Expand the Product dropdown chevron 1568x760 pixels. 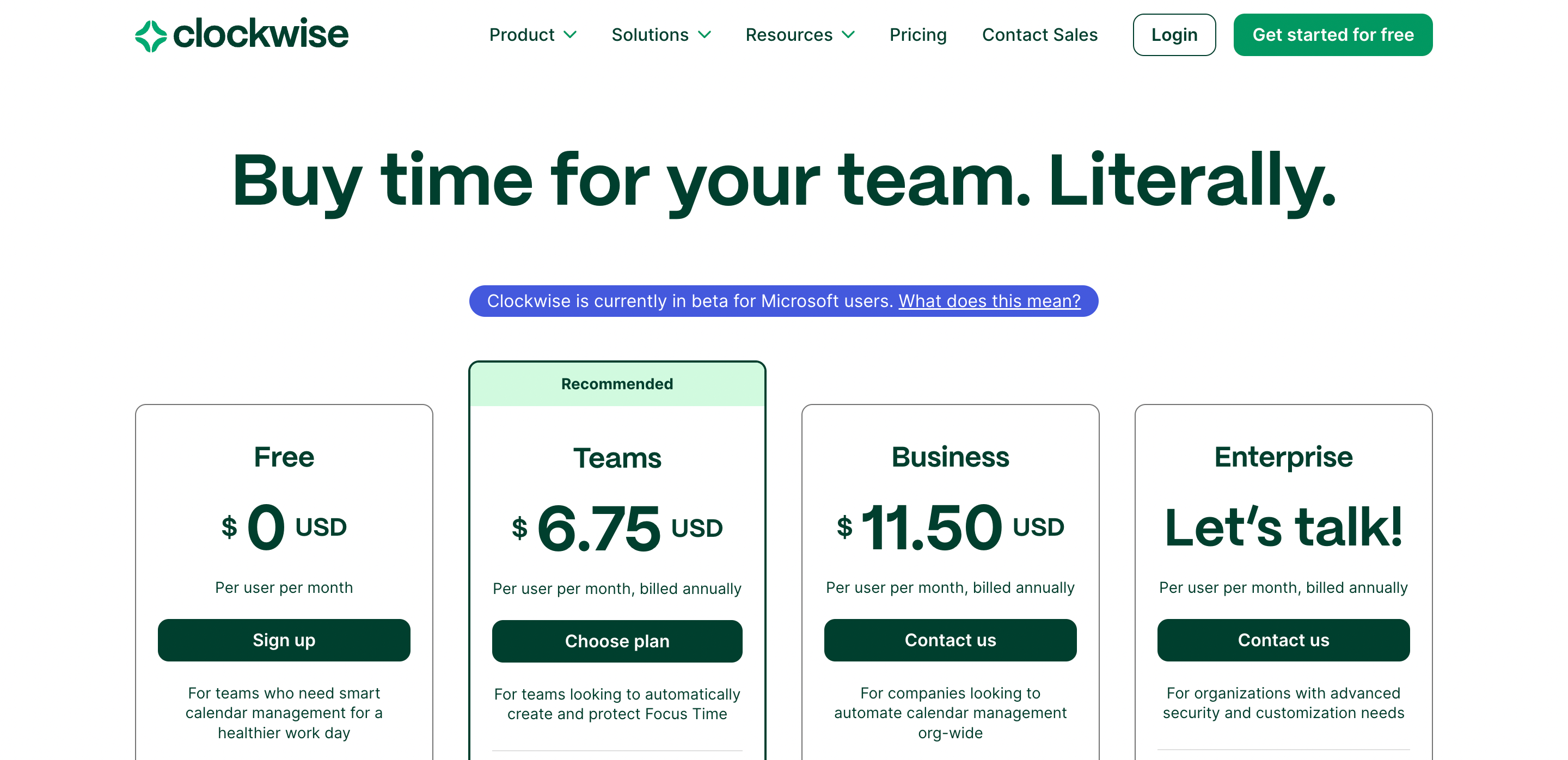click(569, 35)
